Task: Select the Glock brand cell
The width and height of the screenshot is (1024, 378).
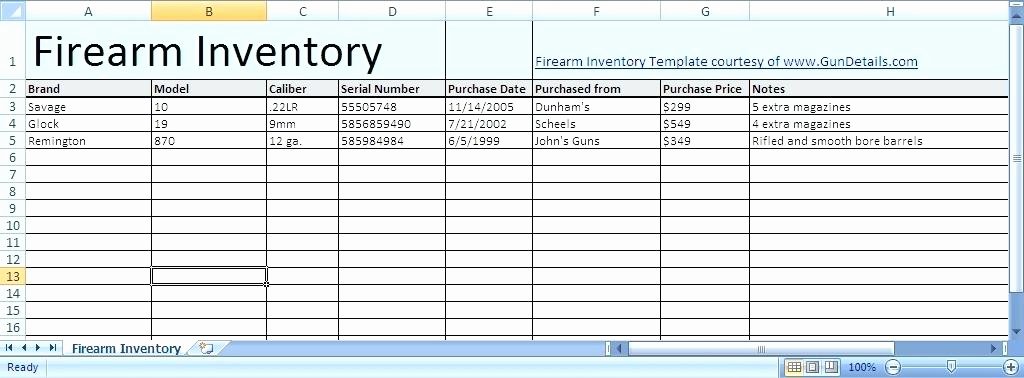Action: pos(88,123)
